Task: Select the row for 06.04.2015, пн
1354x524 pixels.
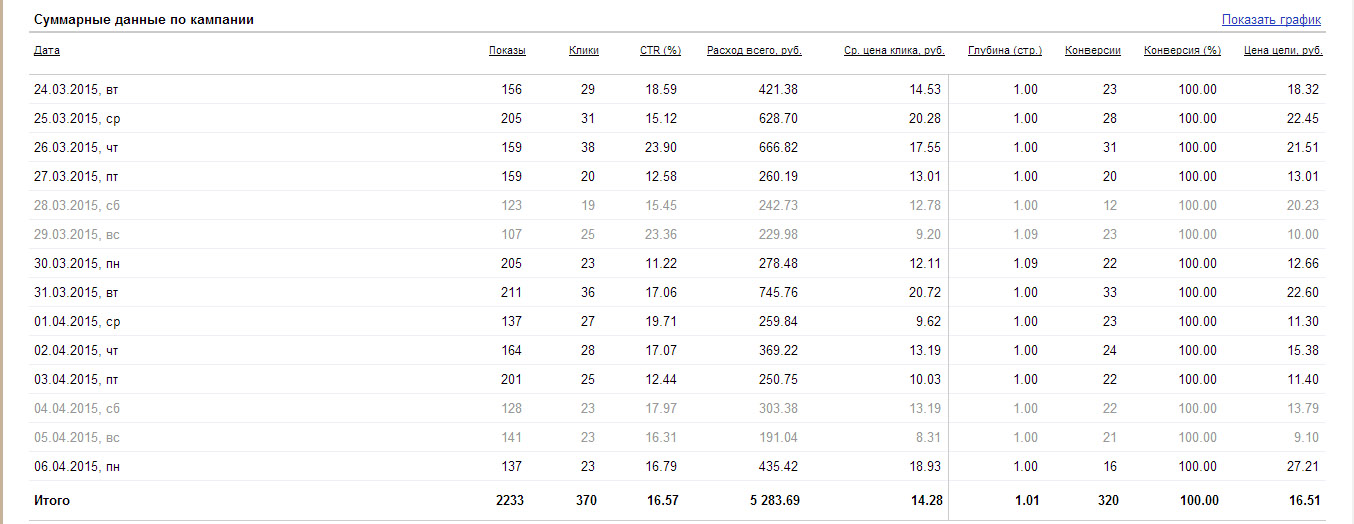Action: [677, 466]
